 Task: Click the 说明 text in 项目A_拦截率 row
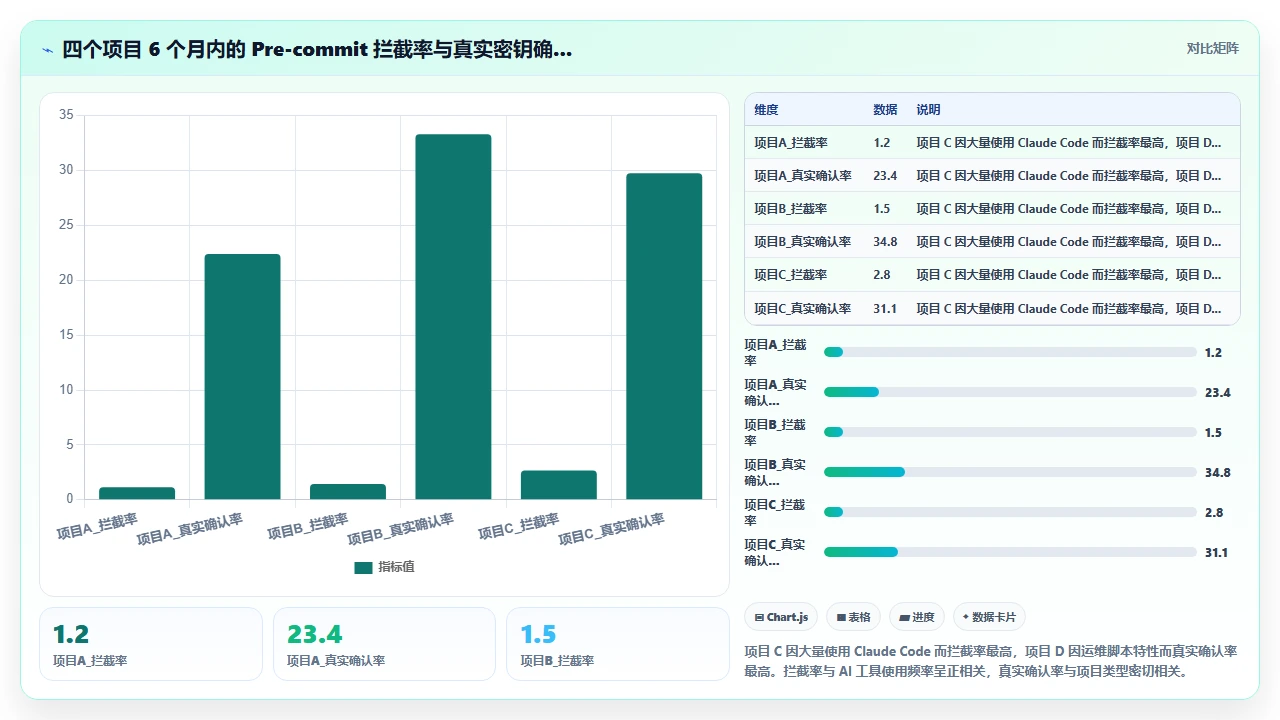1069,143
